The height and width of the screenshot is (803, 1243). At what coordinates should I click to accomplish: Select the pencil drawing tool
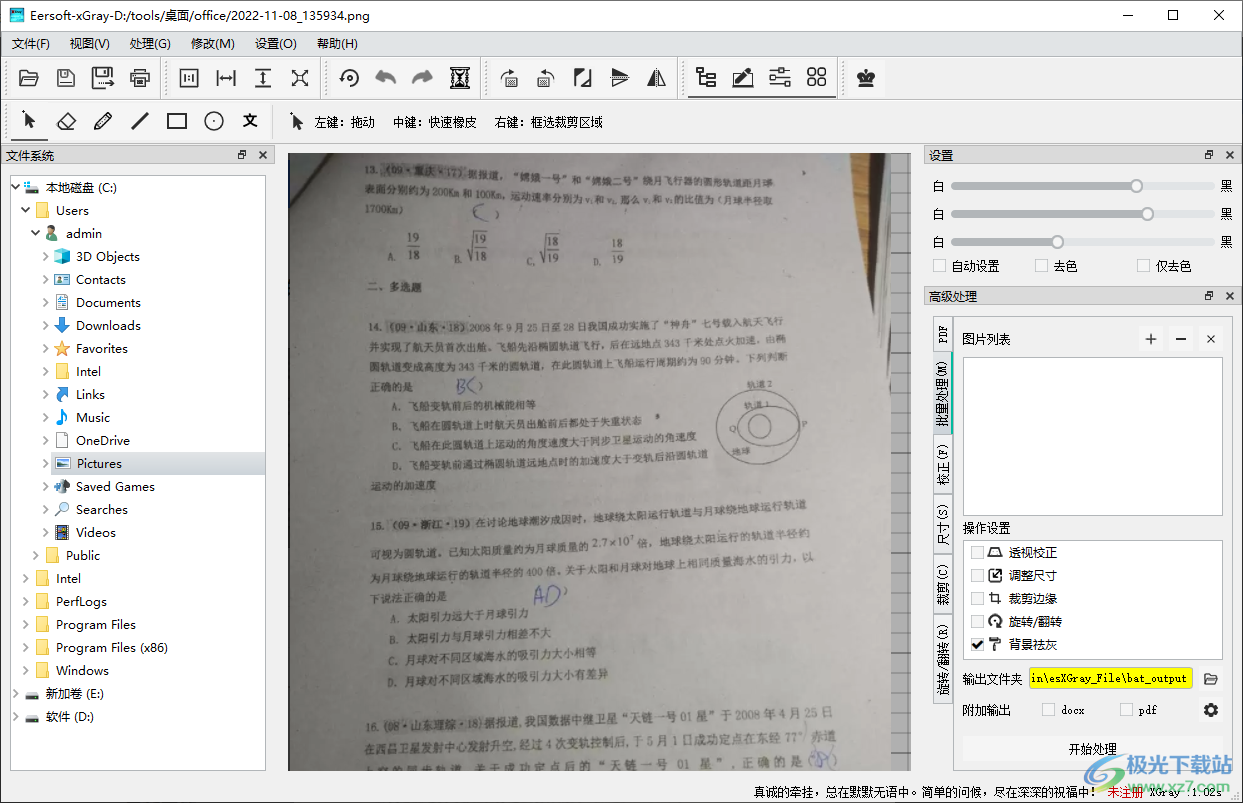[103, 121]
